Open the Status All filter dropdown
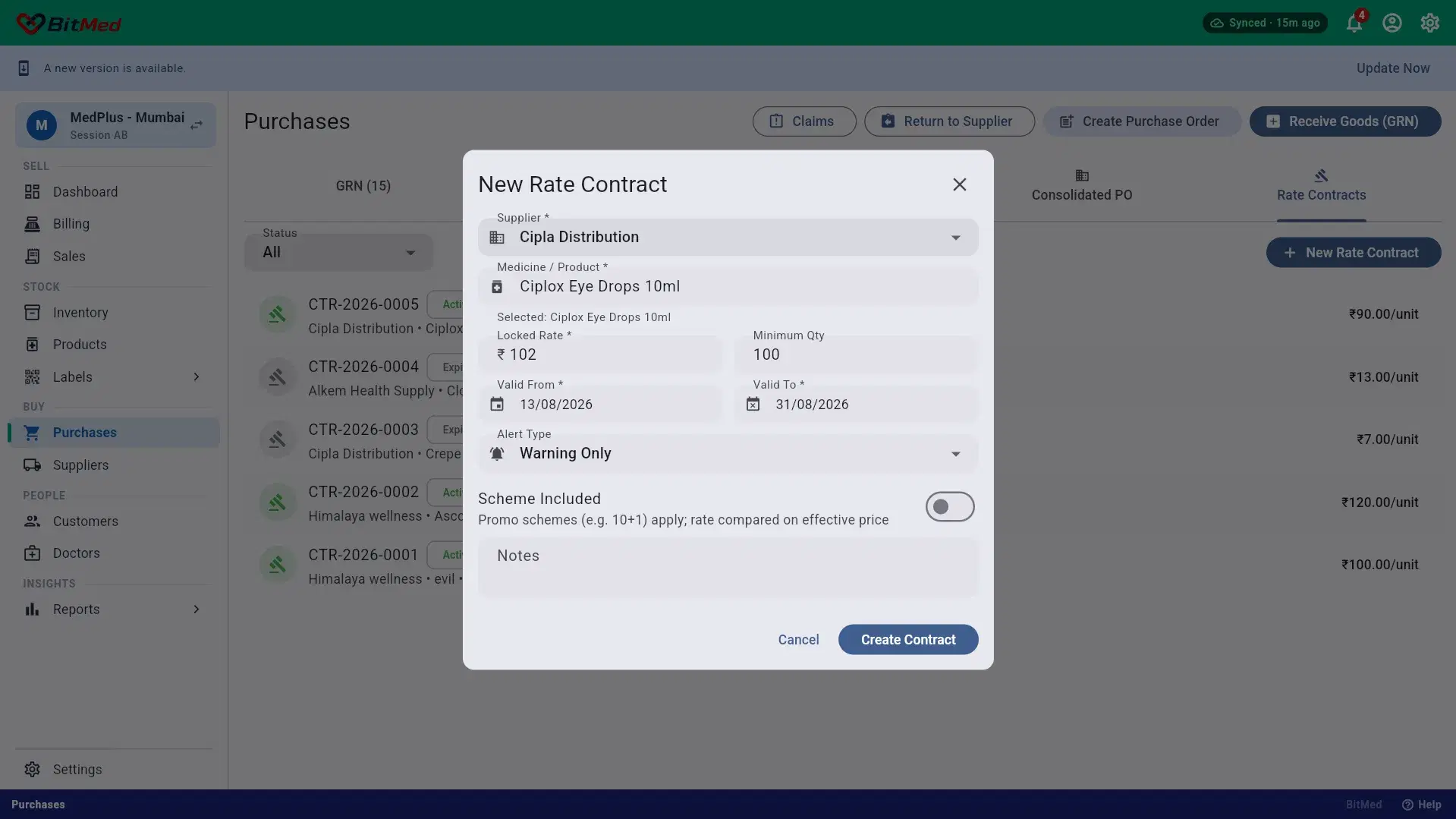1456x819 pixels. (x=338, y=252)
